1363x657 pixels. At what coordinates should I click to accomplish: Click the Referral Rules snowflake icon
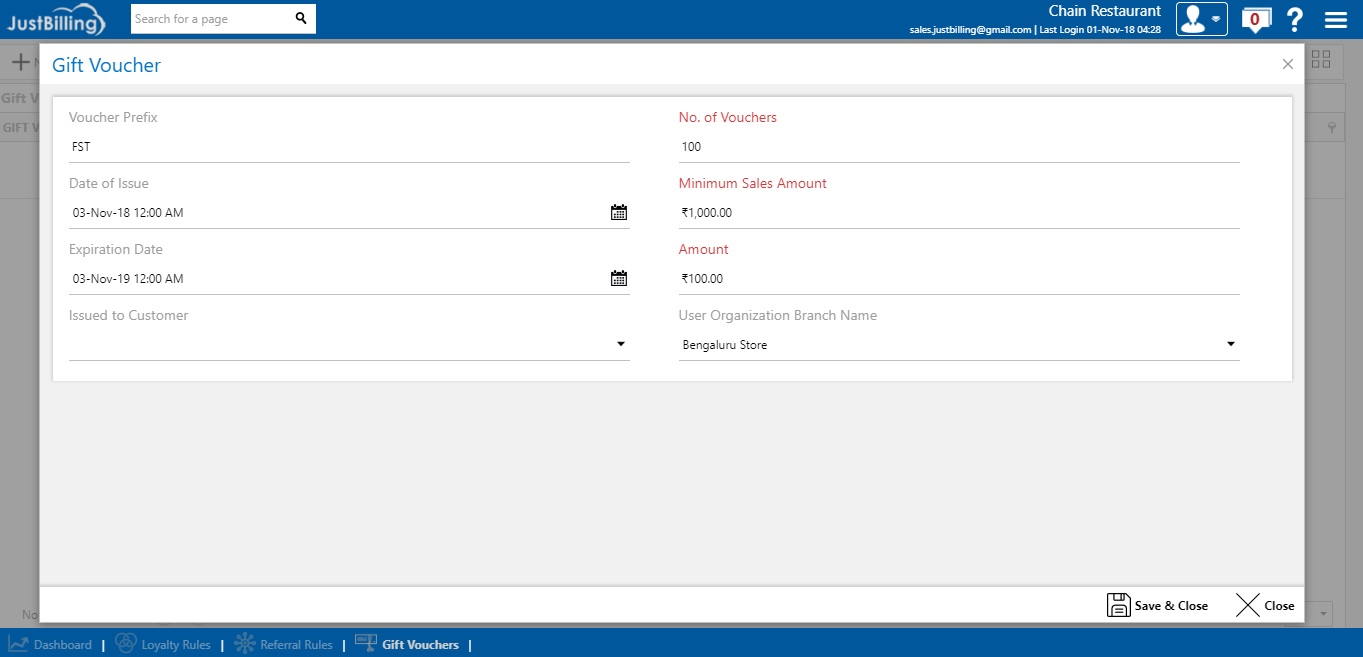coord(245,644)
